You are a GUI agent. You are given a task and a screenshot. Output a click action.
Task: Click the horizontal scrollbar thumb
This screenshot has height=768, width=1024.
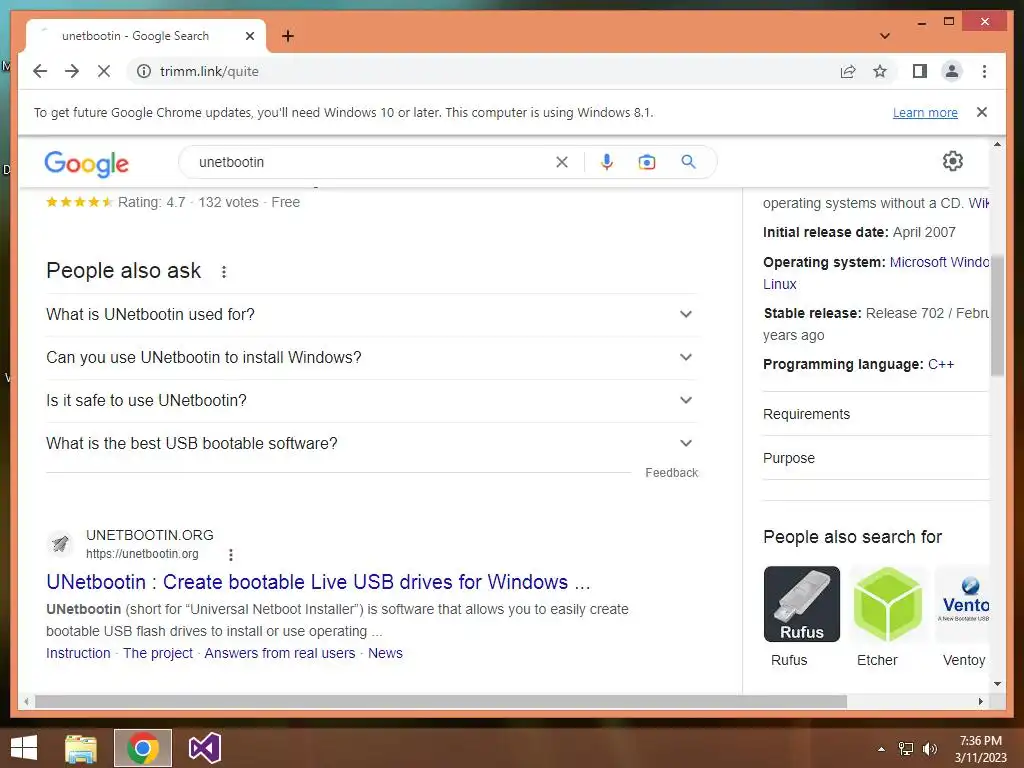click(441, 701)
